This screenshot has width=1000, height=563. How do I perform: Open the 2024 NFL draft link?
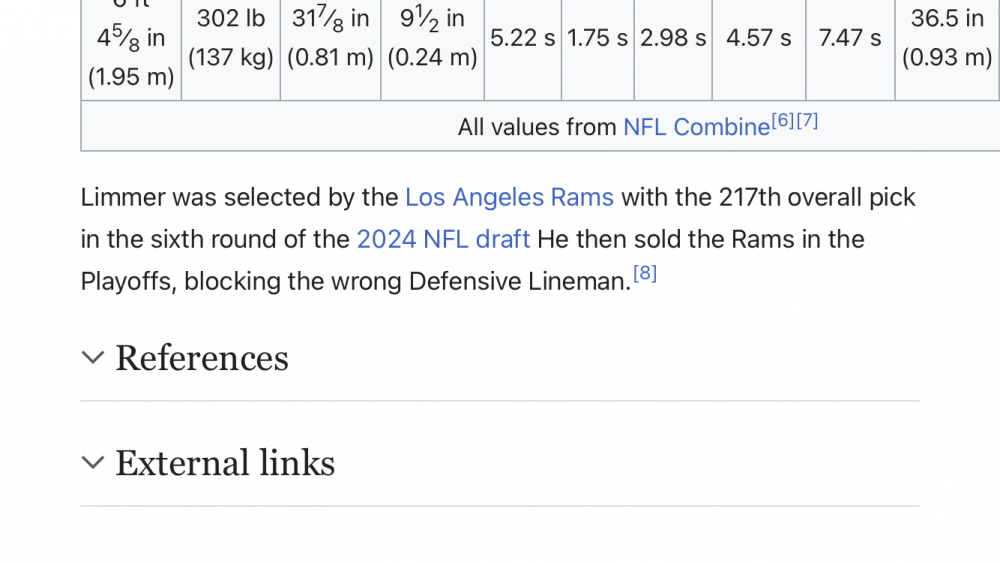pos(443,239)
